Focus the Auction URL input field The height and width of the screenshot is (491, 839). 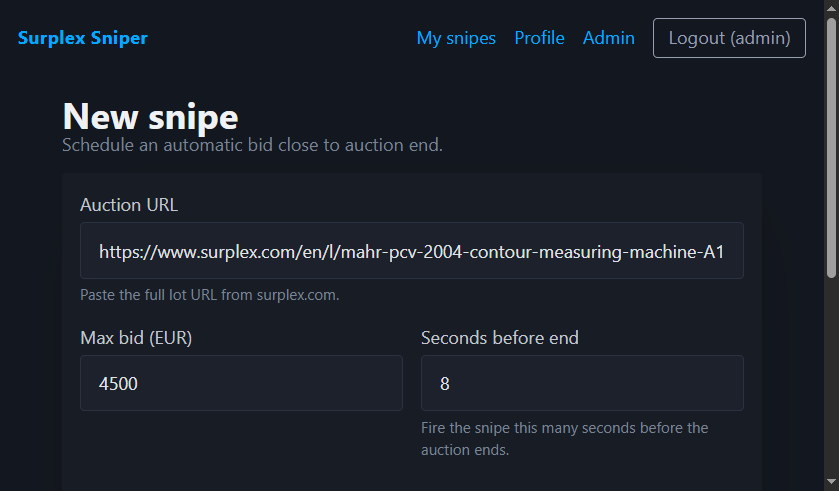(x=411, y=251)
